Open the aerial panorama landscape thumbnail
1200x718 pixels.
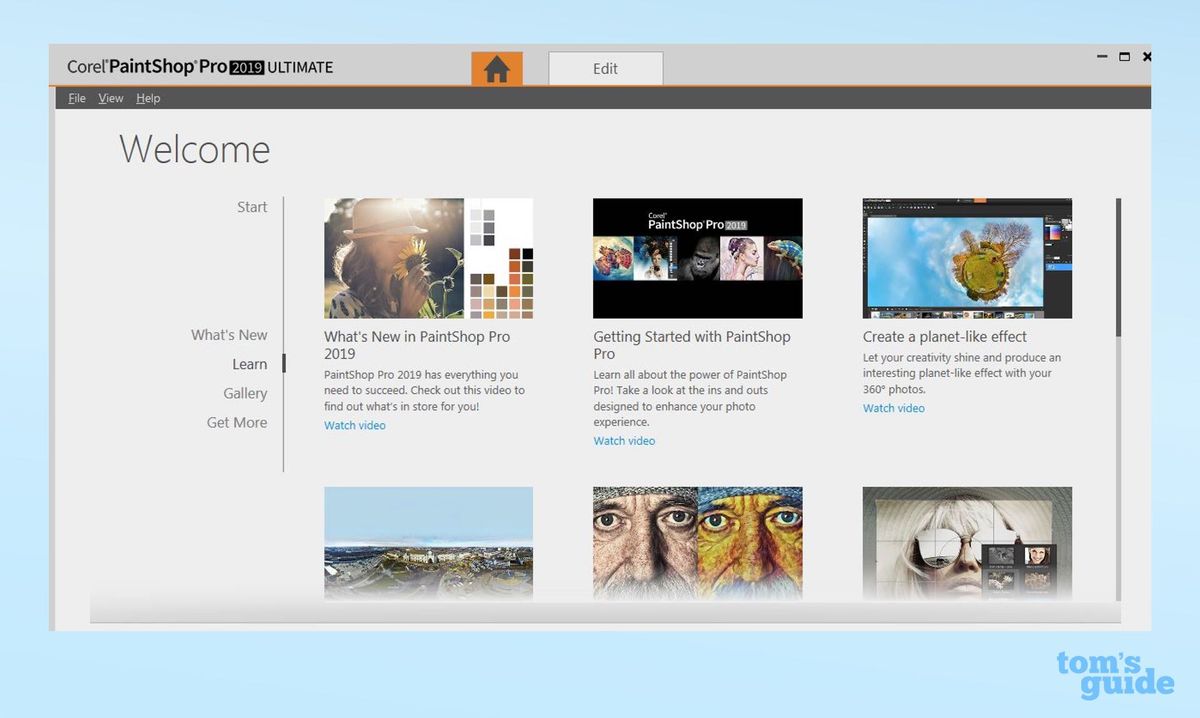coord(428,543)
